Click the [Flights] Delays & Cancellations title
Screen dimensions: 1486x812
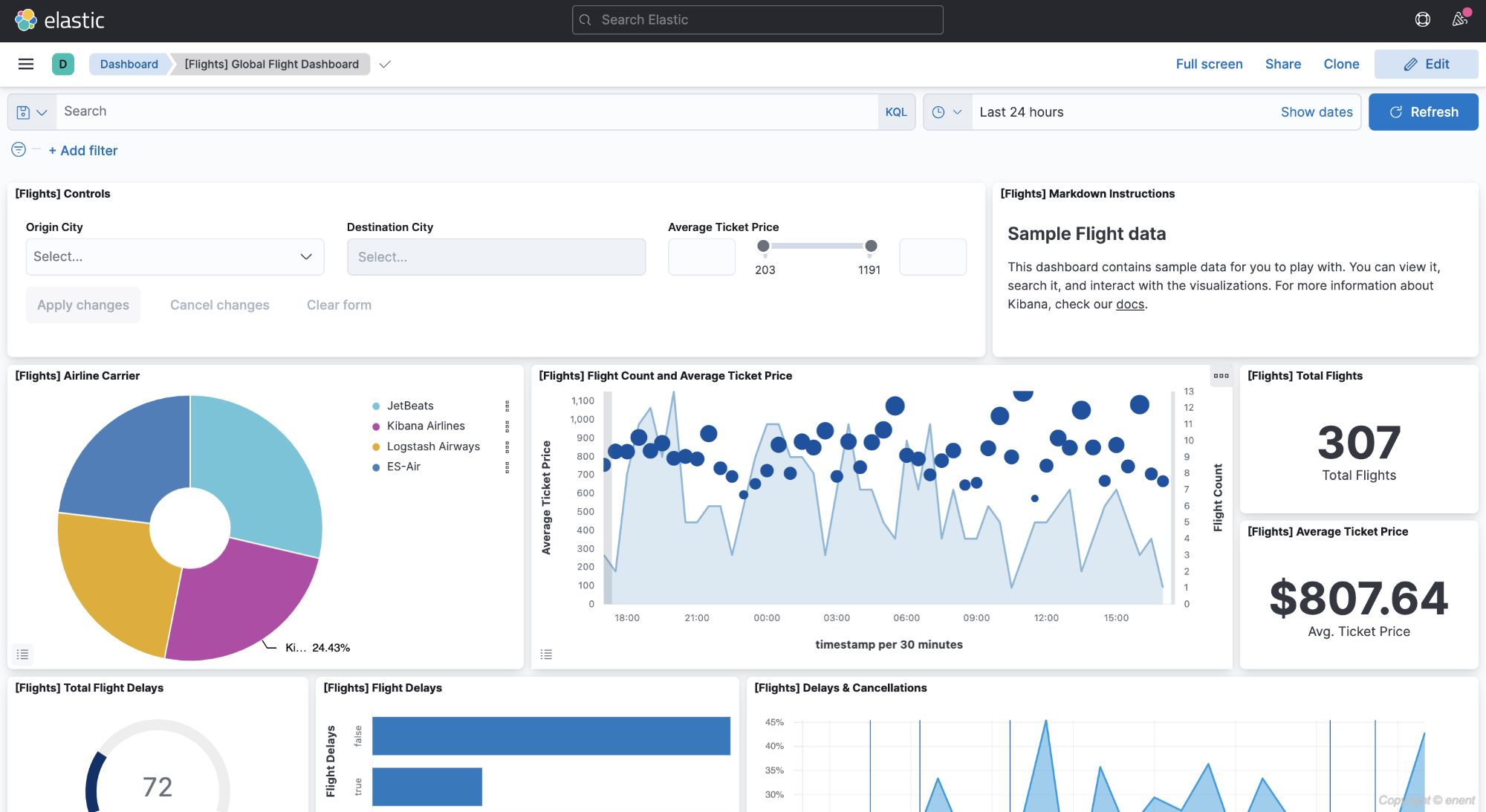pyautogui.click(x=840, y=688)
